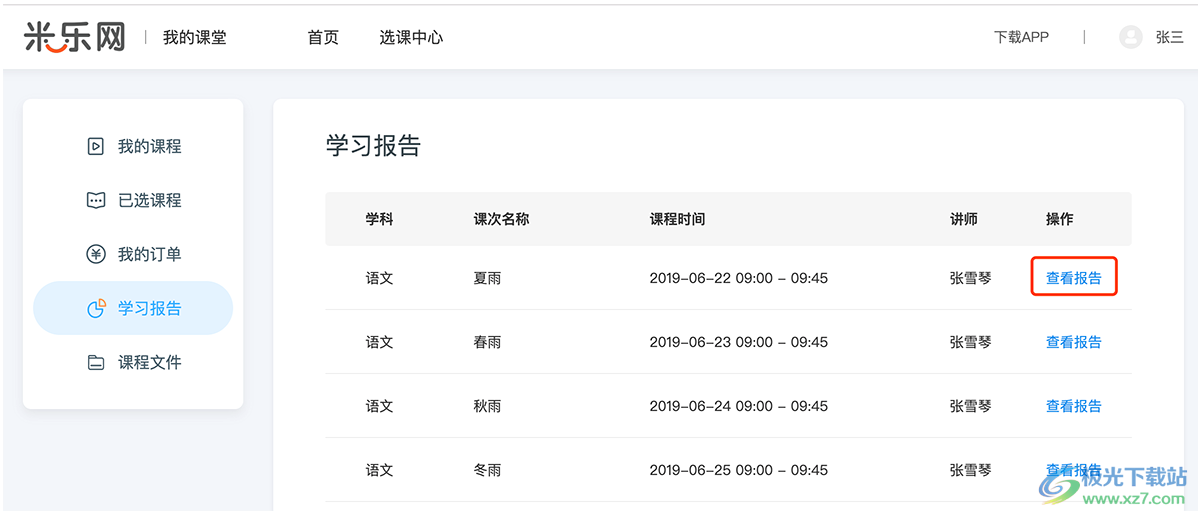Click time 2019-06-25 09:00 - 09:45

click(739, 470)
